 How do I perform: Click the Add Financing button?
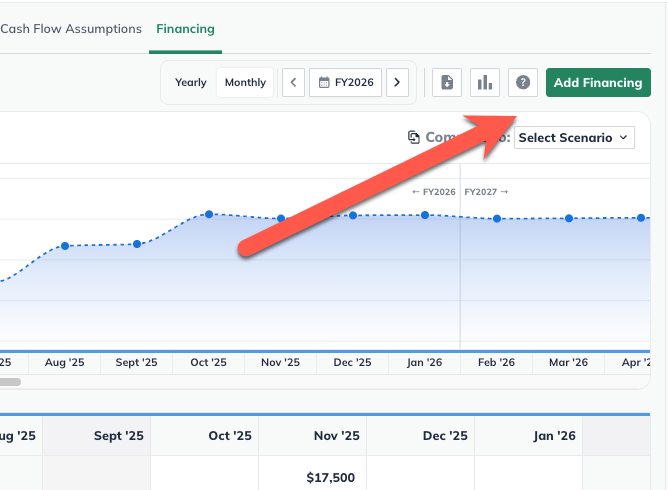[598, 82]
